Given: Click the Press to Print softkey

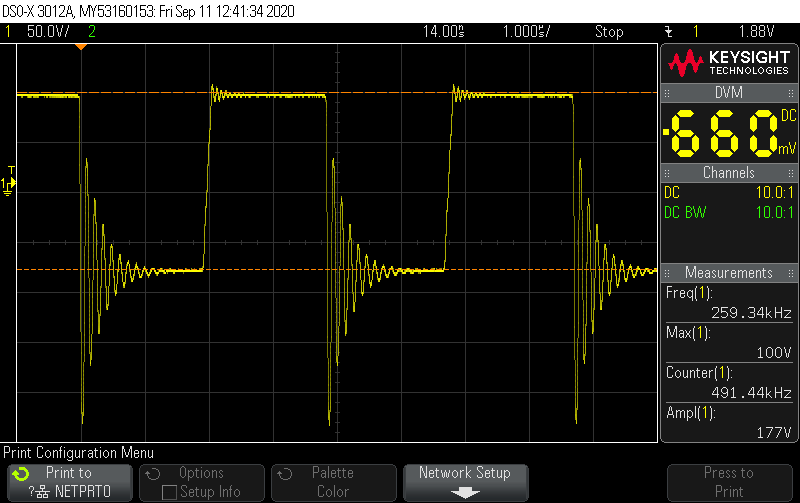Looking at the screenshot, I should pyautogui.click(x=730, y=482).
